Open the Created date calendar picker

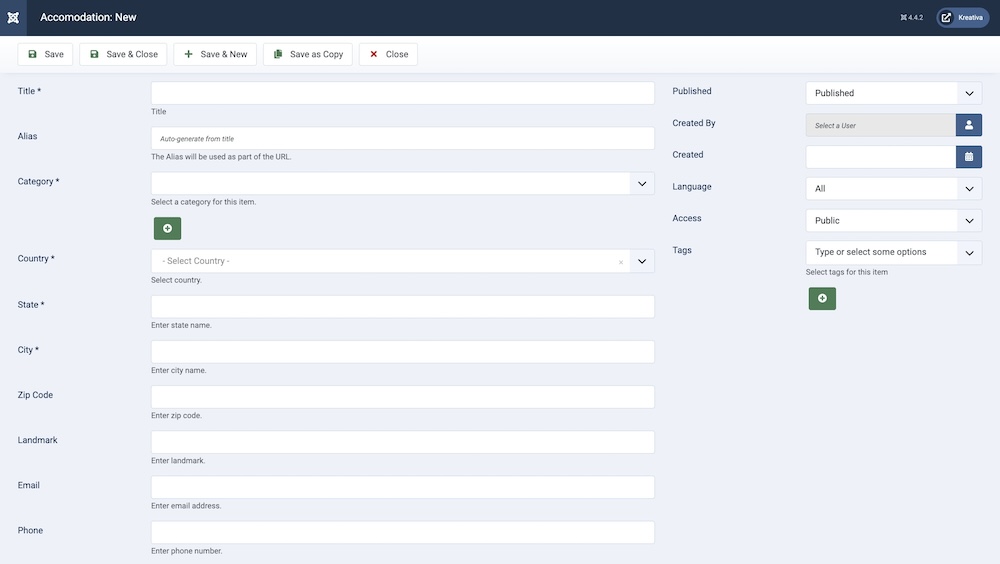(x=968, y=157)
